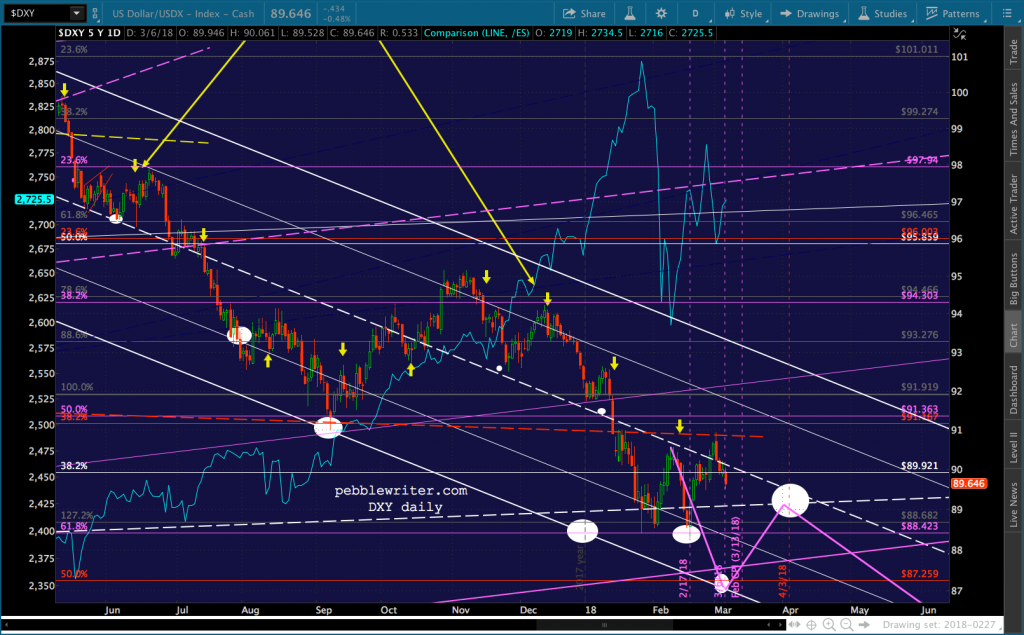Click the Patterns button

tap(952, 13)
